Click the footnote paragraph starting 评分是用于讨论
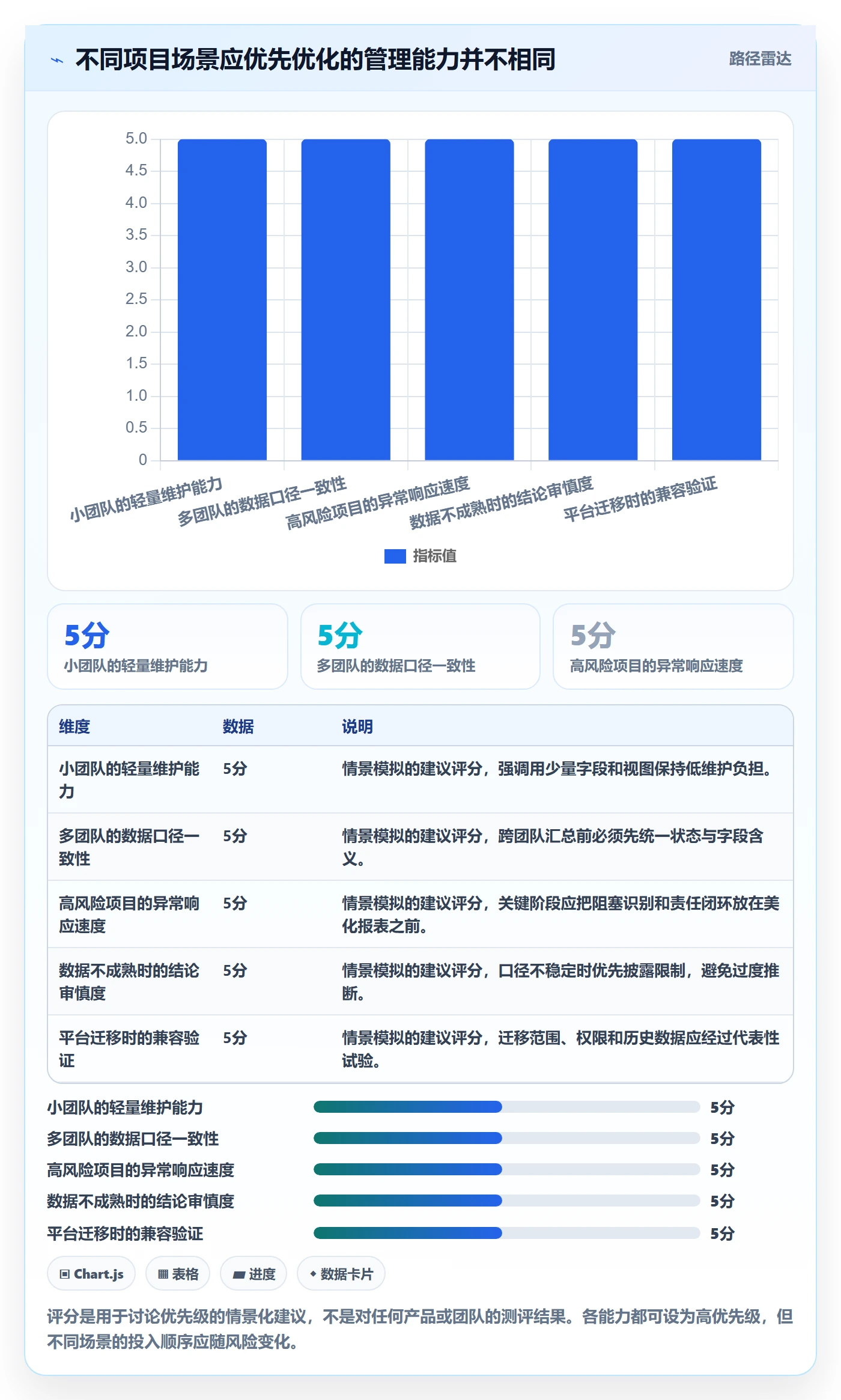This screenshot has height=1400, width=841. click(421, 1328)
